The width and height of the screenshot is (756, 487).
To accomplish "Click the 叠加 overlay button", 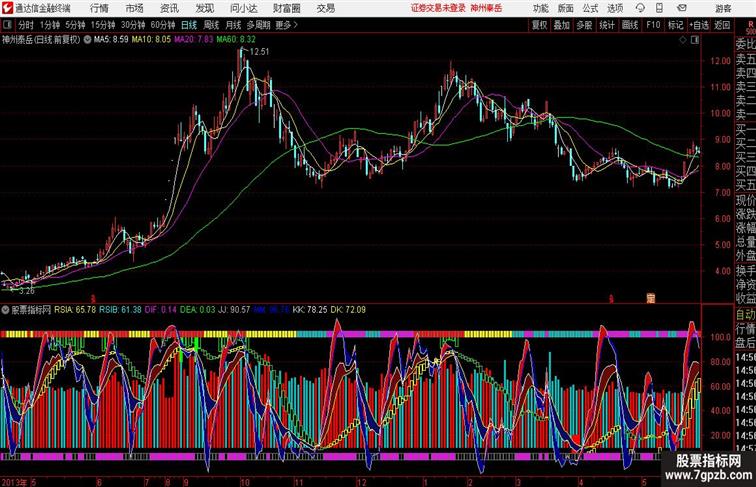I will click(562, 25).
